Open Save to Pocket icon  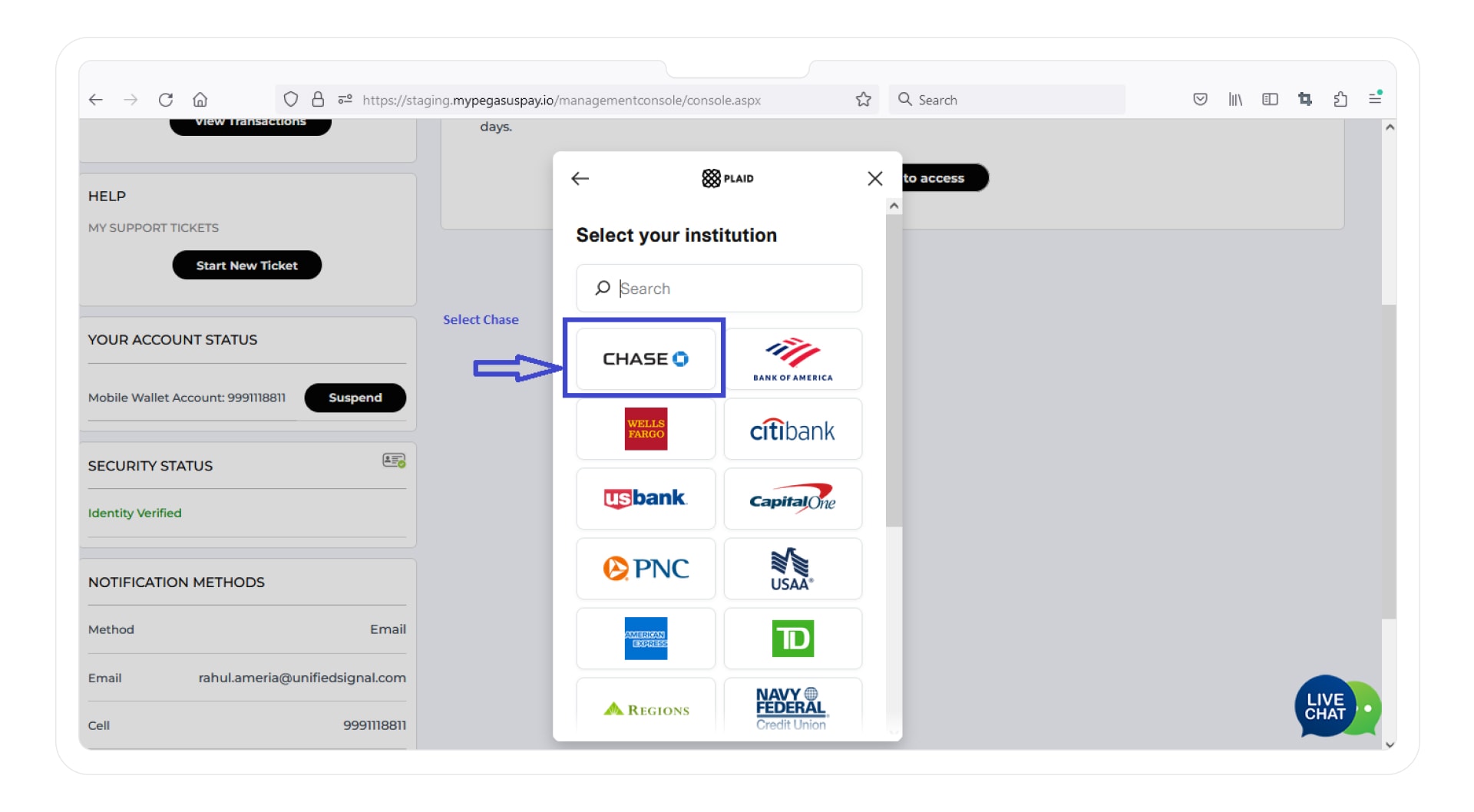point(1200,100)
